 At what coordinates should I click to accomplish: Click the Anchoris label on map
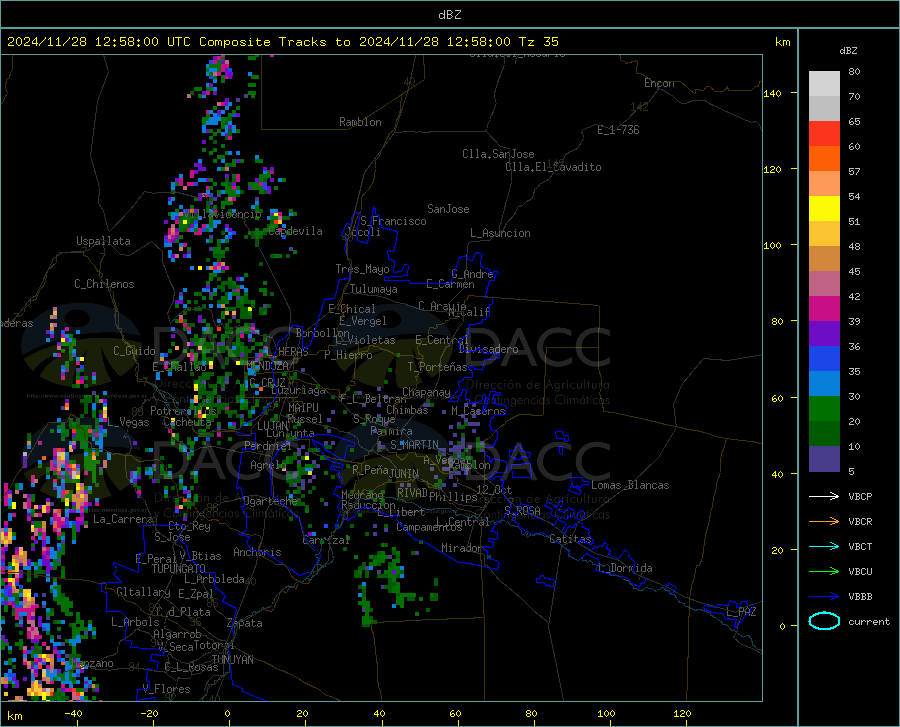click(x=257, y=553)
